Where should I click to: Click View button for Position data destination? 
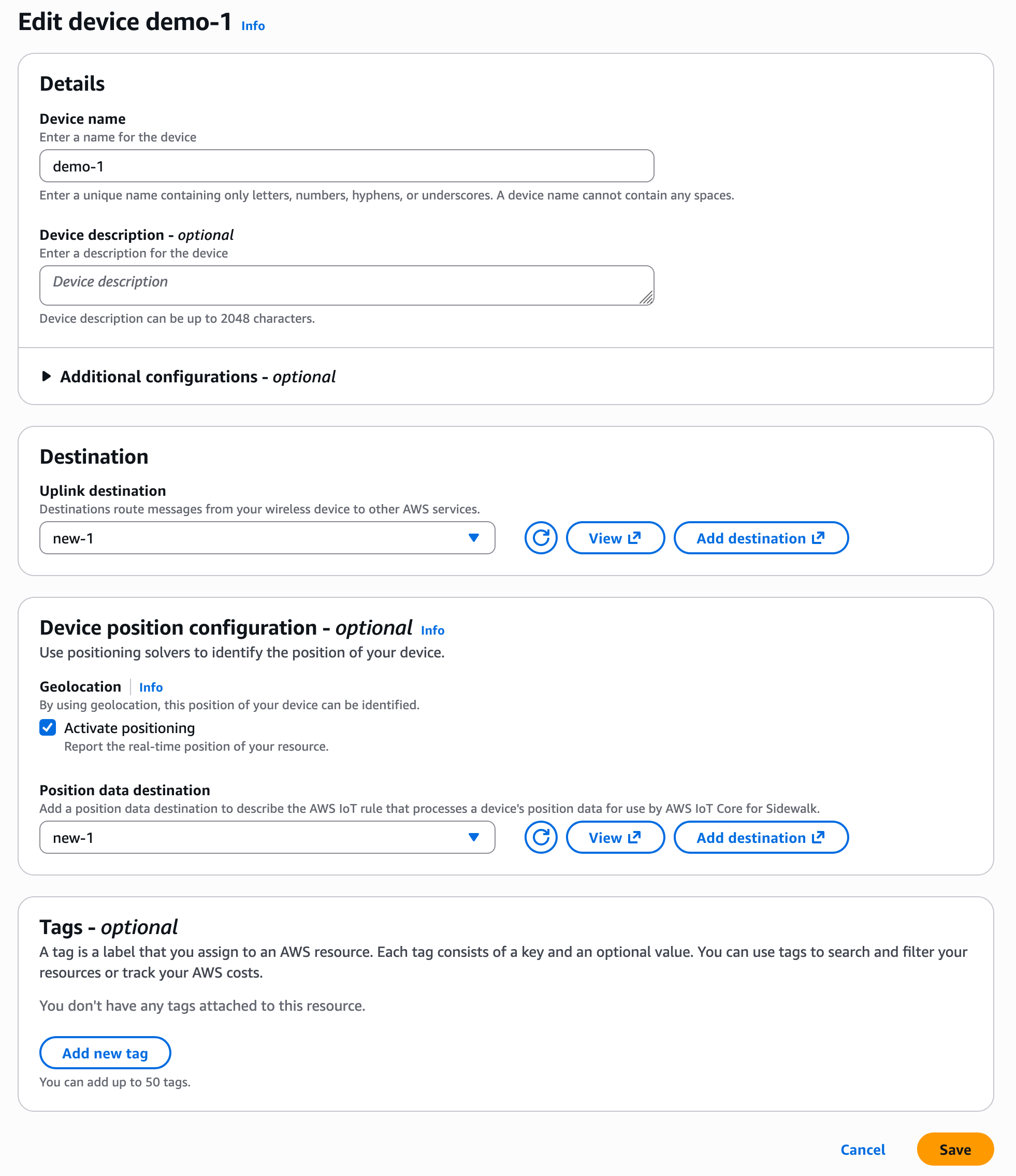pos(614,837)
